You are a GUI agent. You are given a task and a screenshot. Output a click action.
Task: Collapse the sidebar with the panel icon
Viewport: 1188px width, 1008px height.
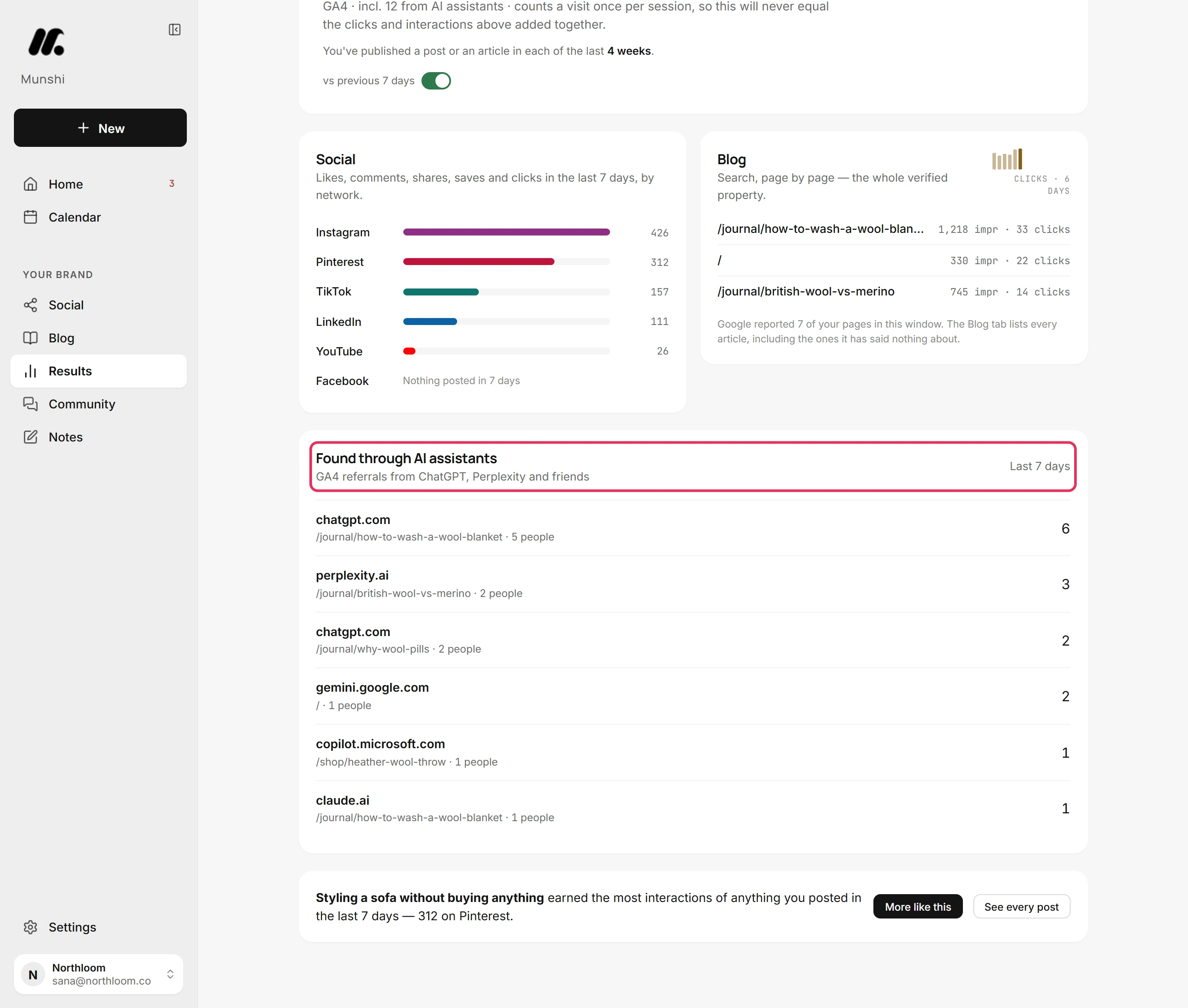[175, 30]
